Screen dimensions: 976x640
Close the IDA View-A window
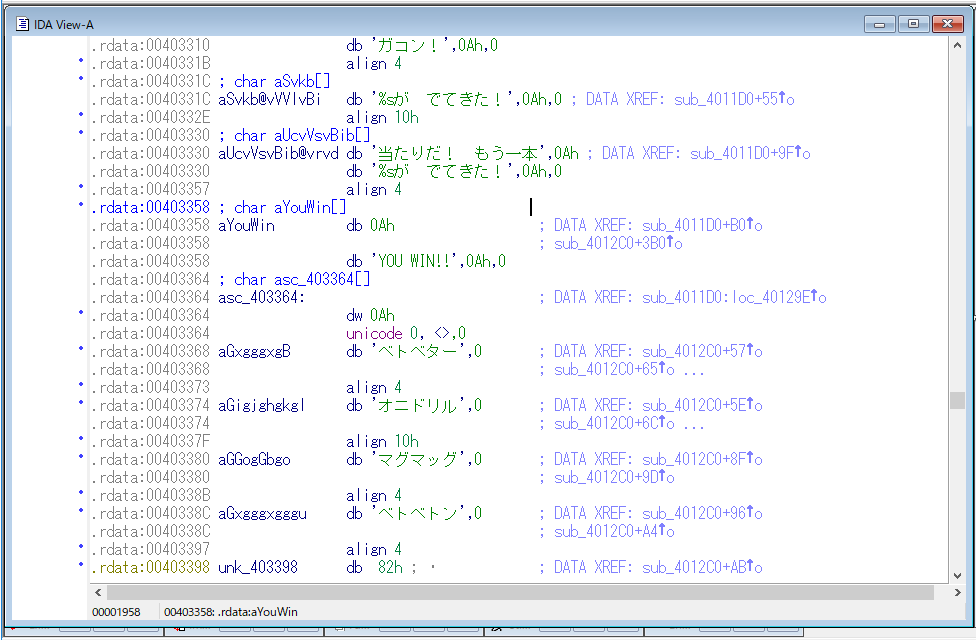pos(948,24)
